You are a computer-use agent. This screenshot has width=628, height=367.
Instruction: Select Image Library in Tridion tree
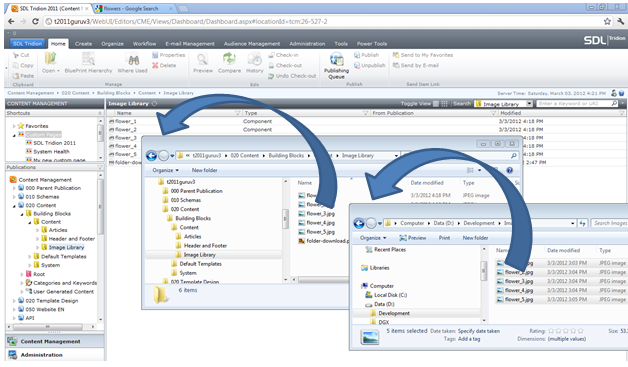[x=66, y=248]
